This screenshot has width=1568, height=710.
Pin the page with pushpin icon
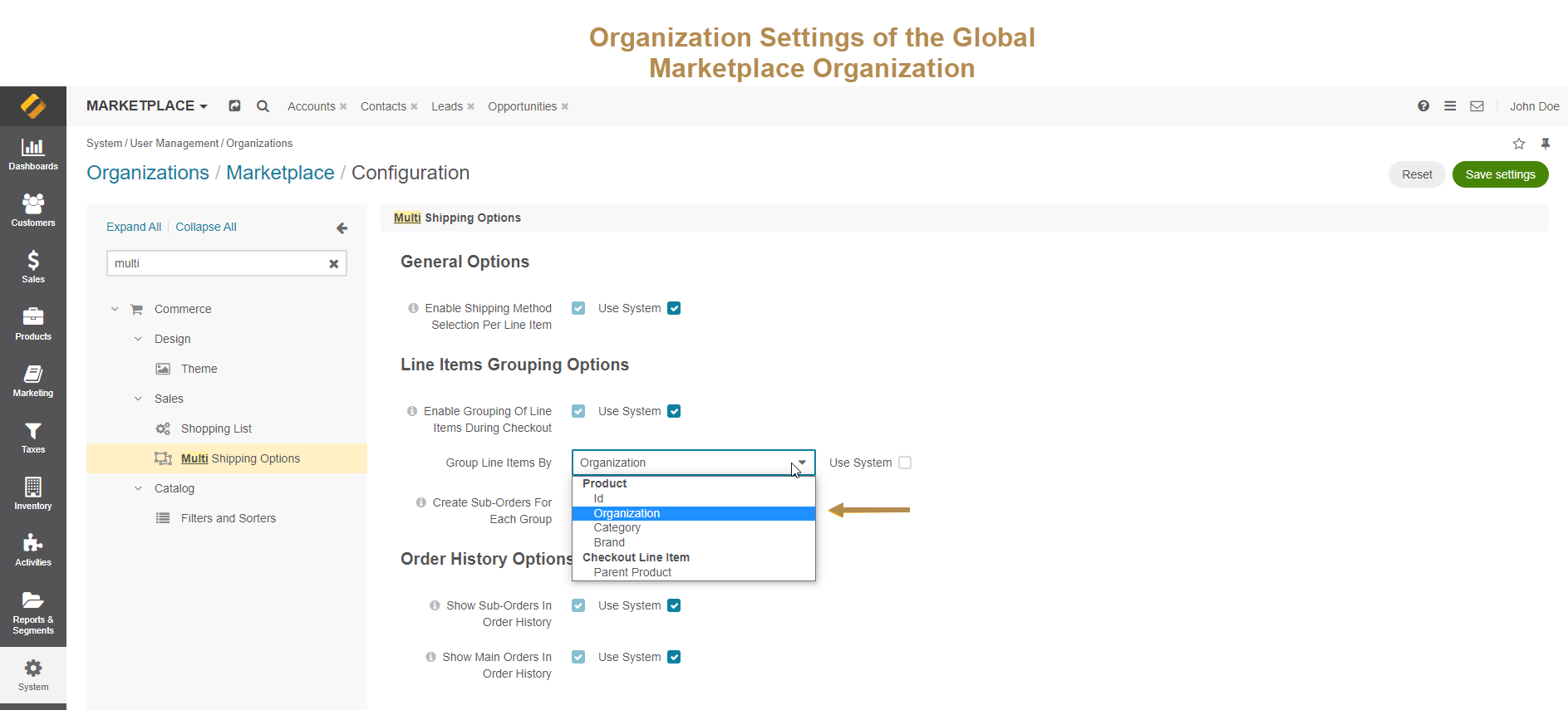1546,144
